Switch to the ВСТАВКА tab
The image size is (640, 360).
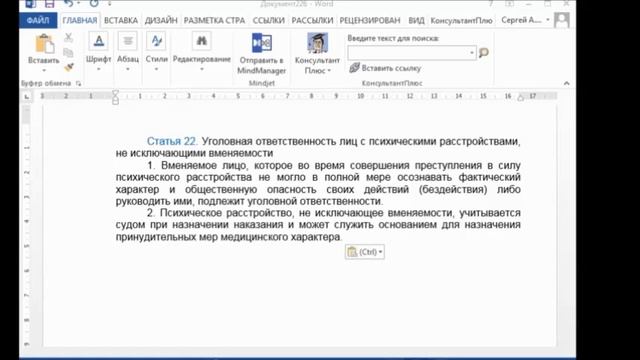tap(121, 20)
